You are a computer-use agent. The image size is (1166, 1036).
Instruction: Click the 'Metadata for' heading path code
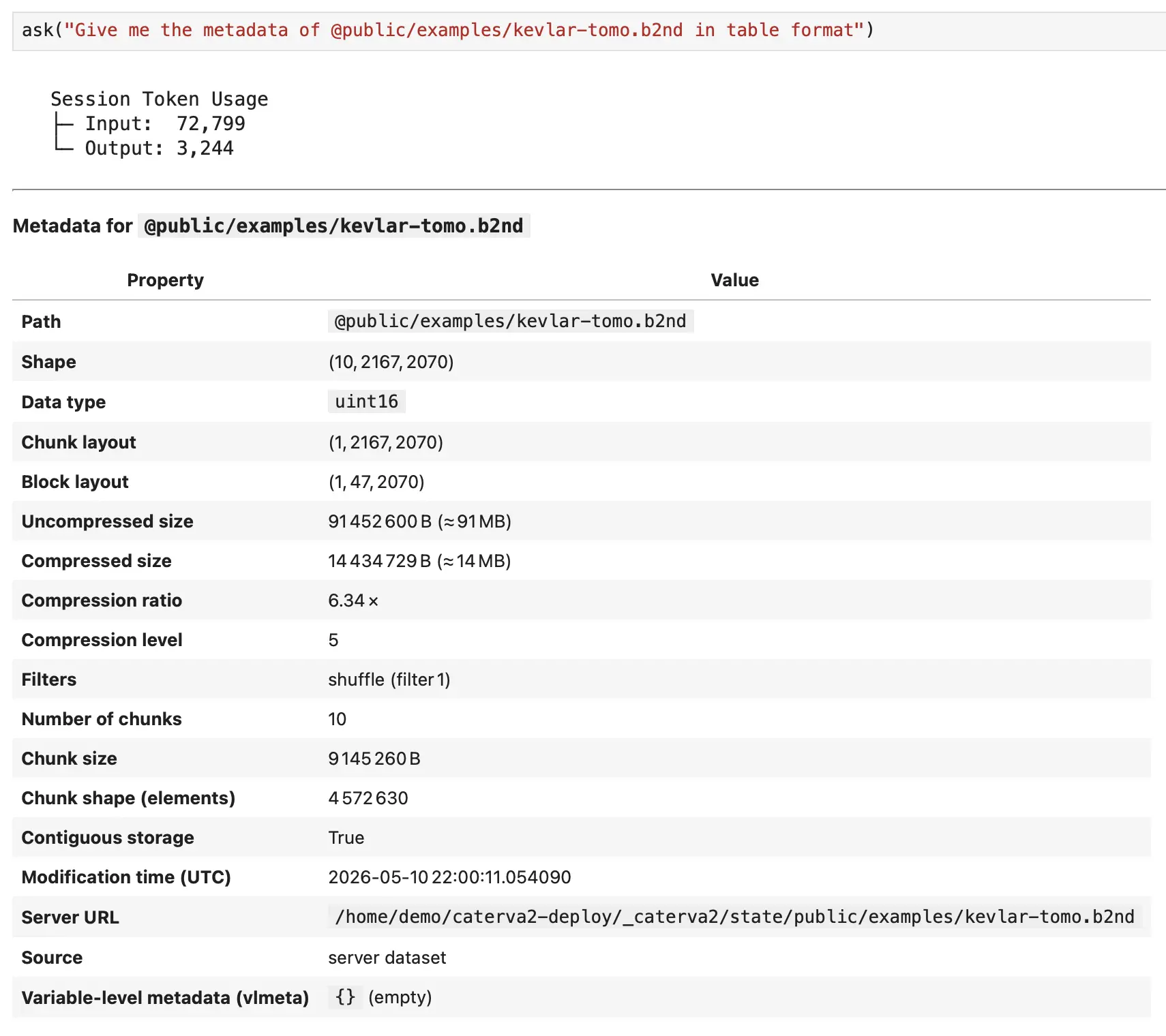pyautogui.click(x=334, y=226)
